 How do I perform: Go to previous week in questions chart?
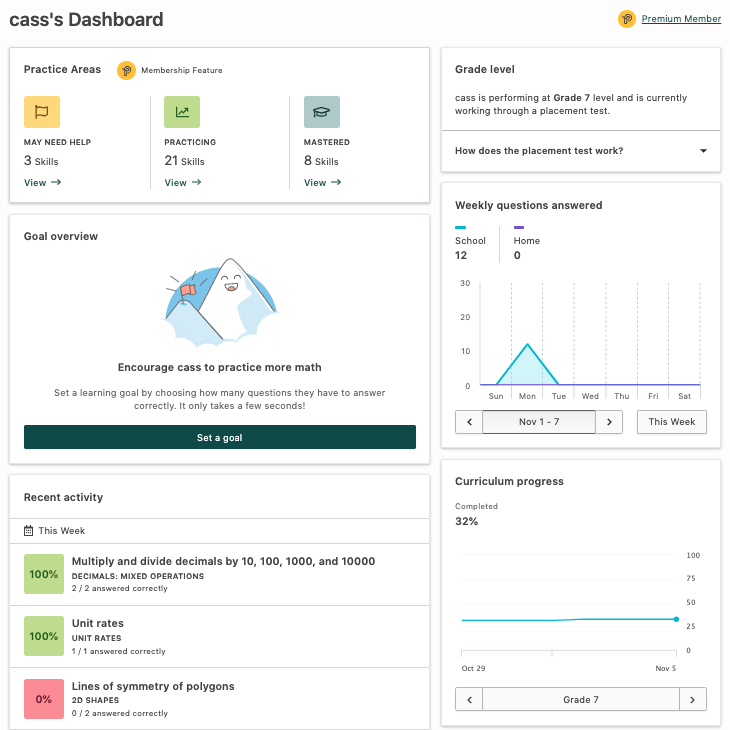pos(469,422)
